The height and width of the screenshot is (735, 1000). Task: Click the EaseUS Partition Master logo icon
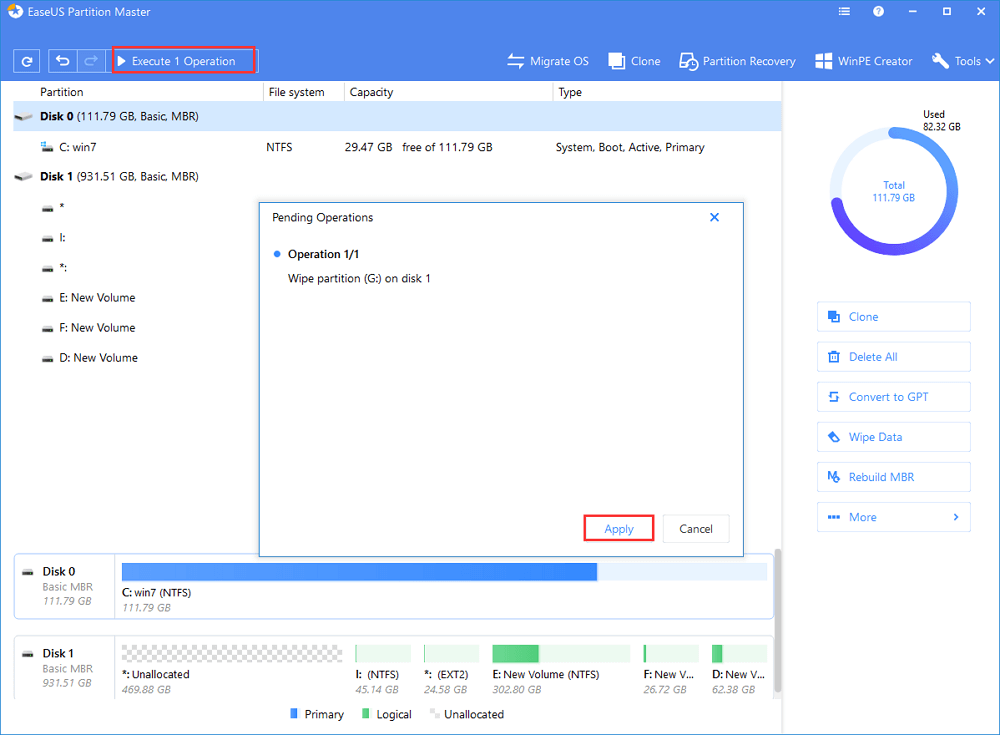coord(15,11)
